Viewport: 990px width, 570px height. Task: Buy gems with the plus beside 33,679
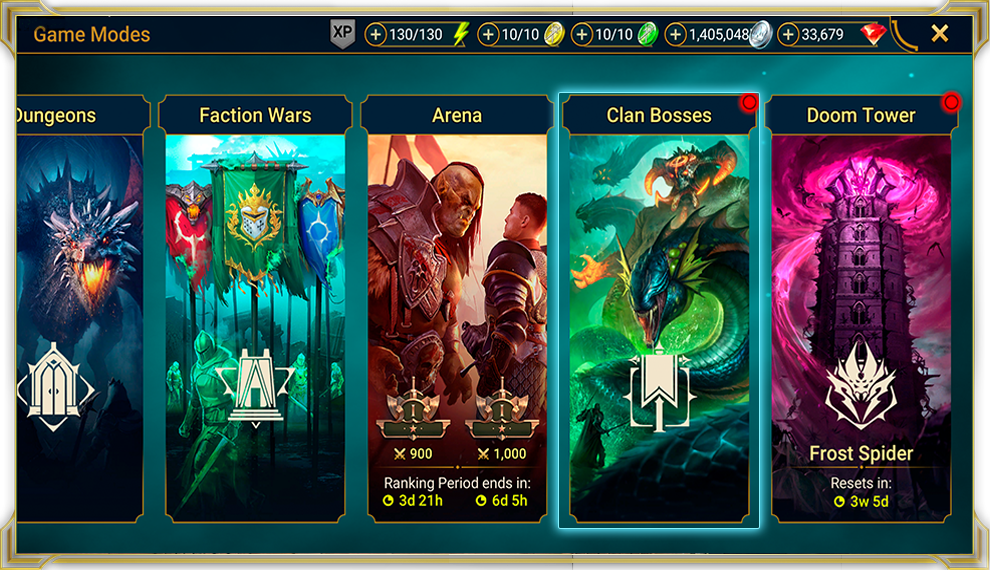(788, 35)
